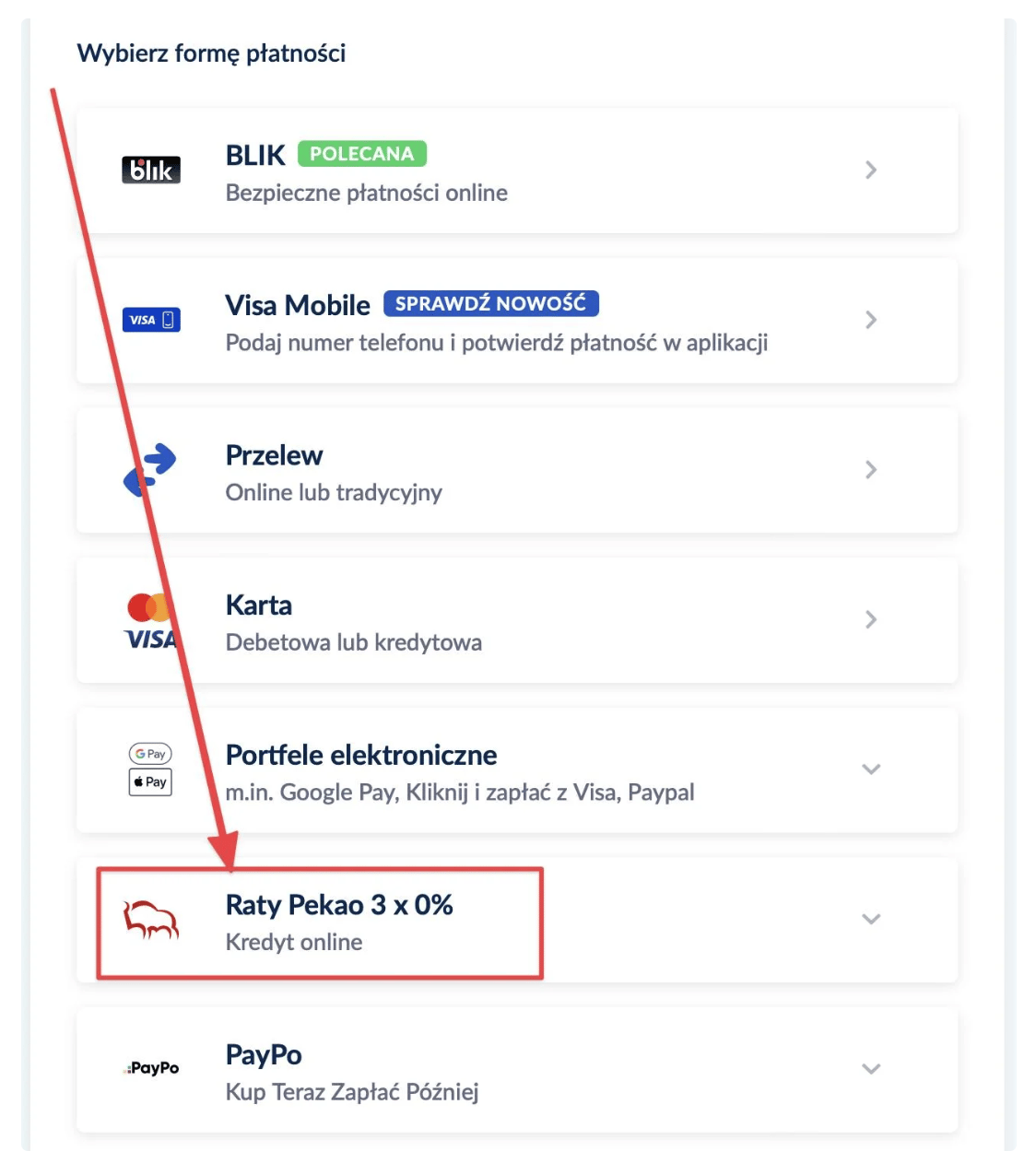Open Karta option via right chevron
1036x1163 pixels.
click(870, 619)
